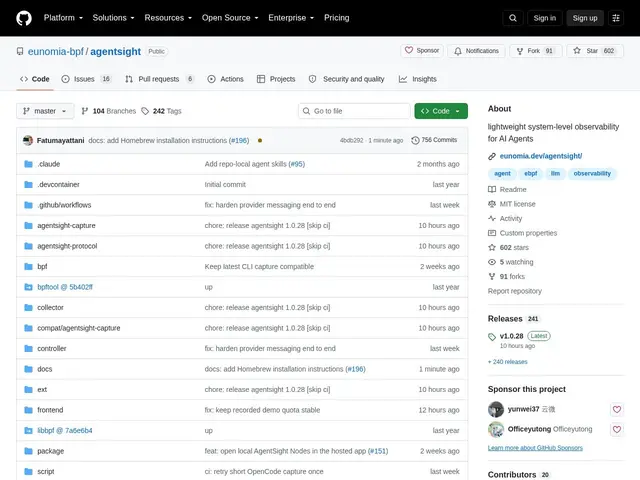
Task: Click the Sign up button
Action: (585, 18)
